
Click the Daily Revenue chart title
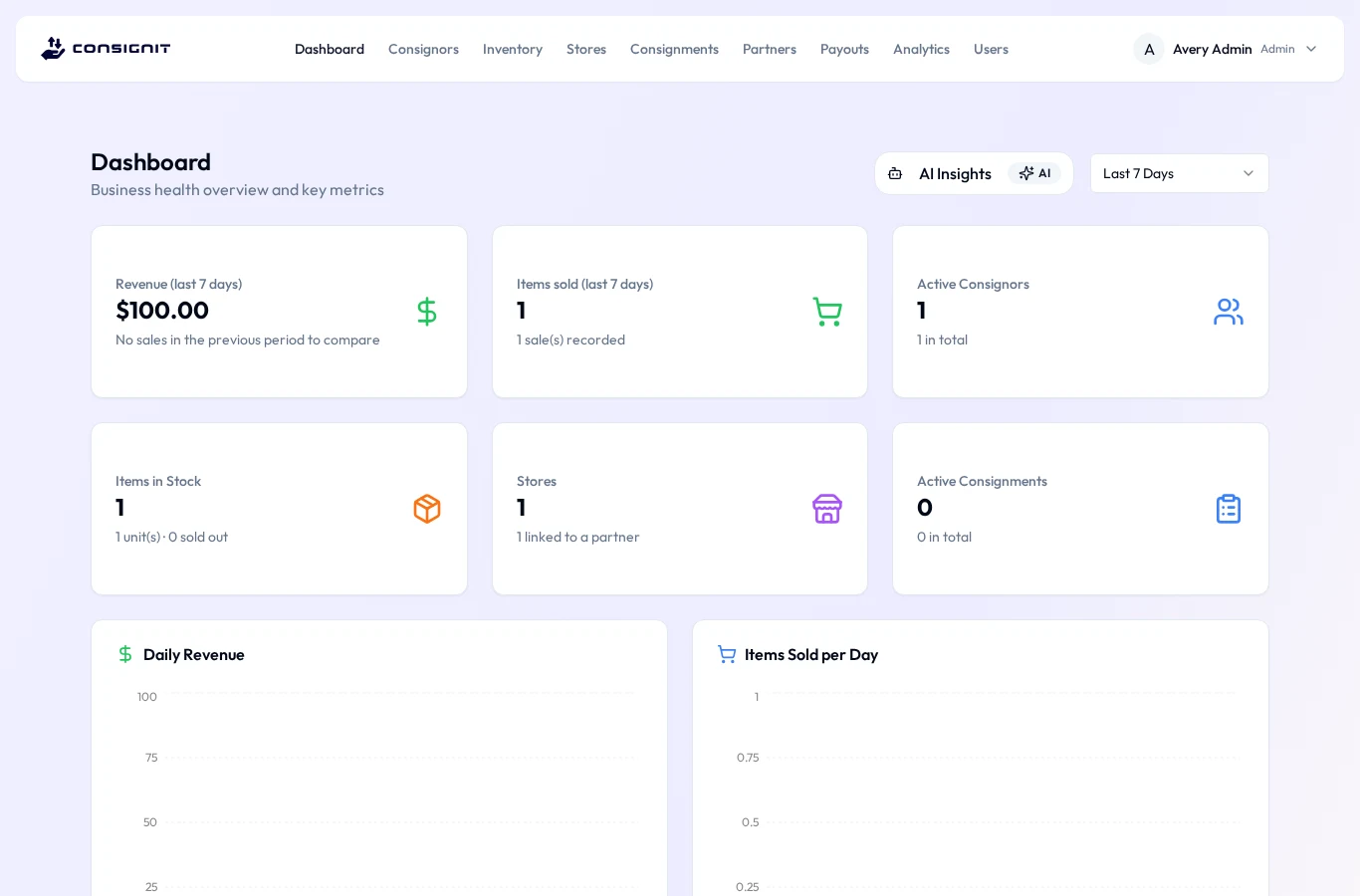pyautogui.click(x=194, y=654)
